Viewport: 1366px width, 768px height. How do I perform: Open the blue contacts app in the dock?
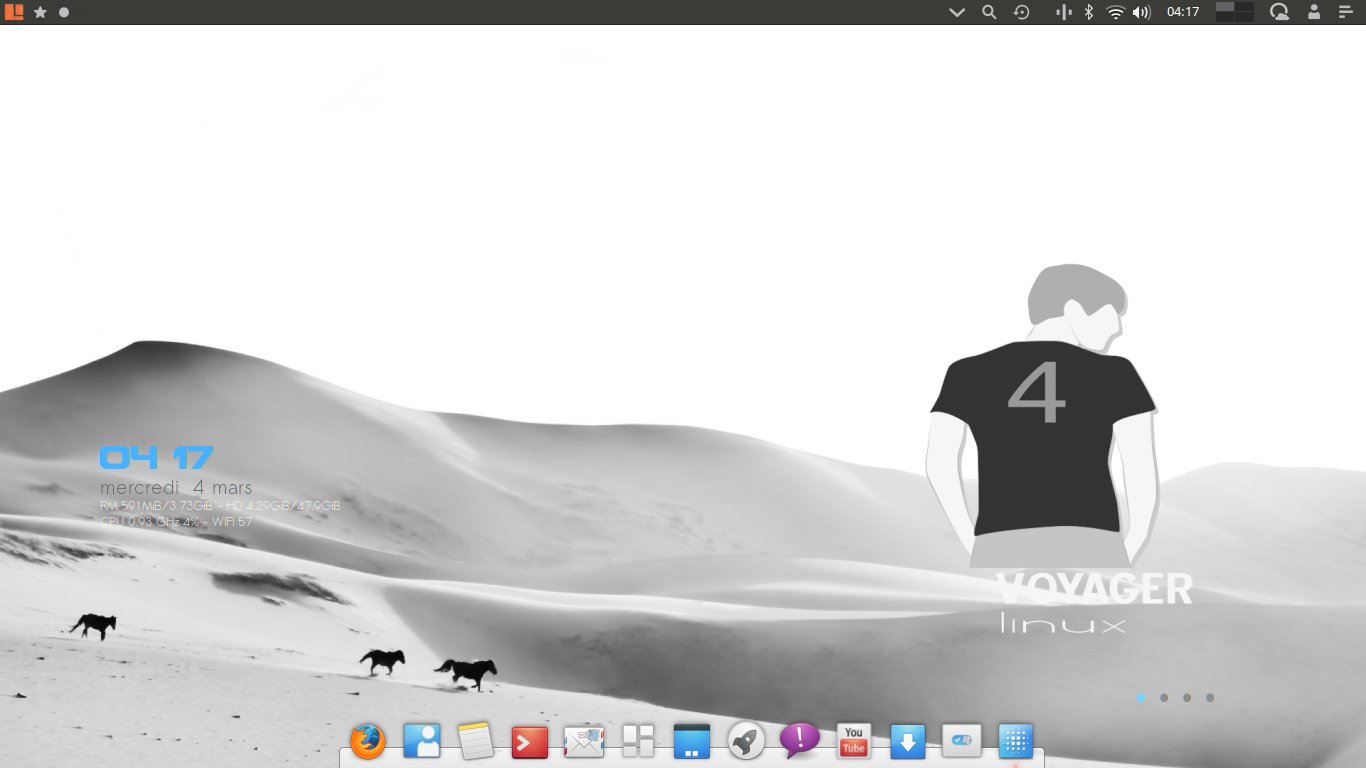[x=422, y=741]
